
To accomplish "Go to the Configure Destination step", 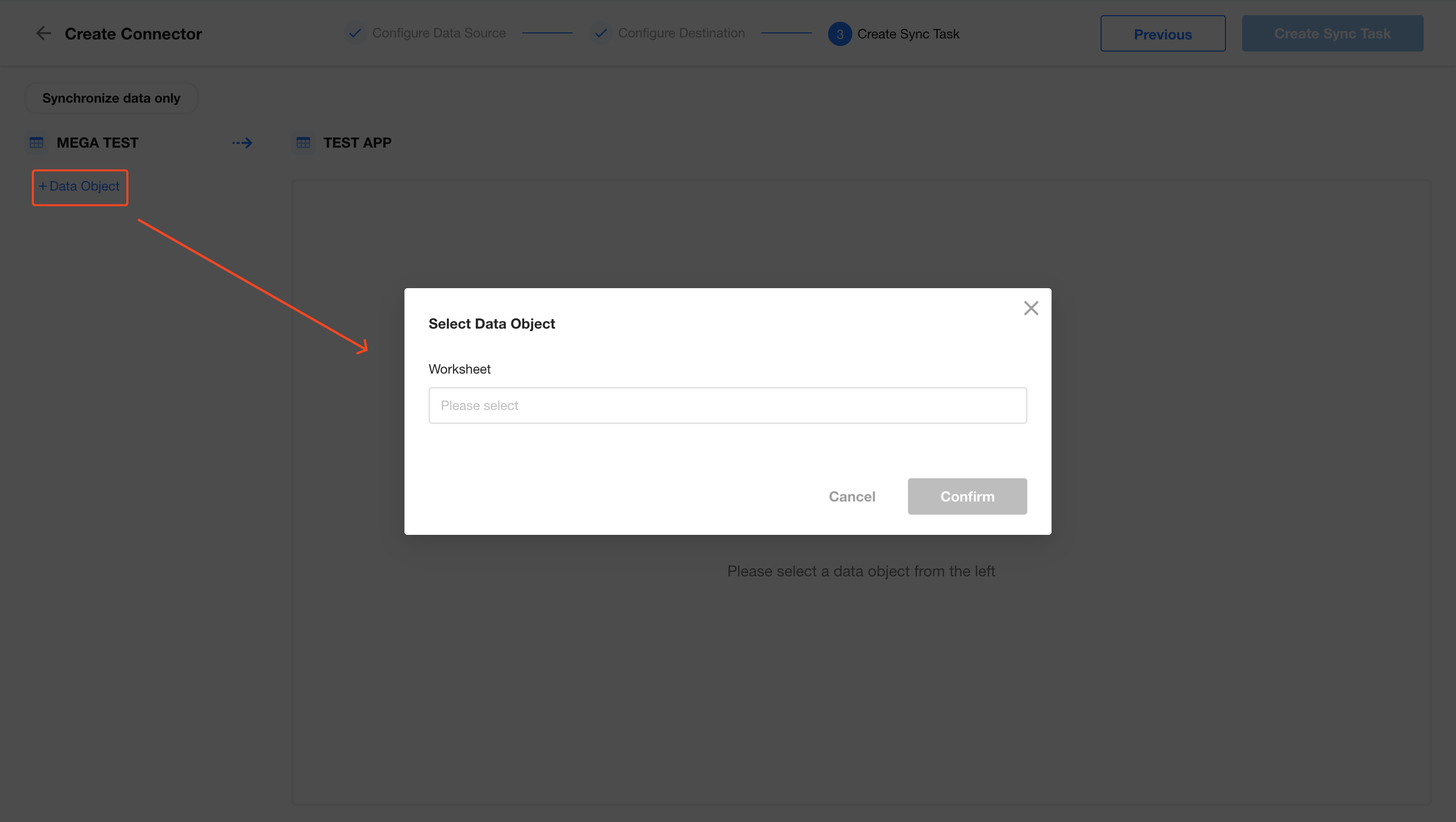I will [x=681, y=33].
